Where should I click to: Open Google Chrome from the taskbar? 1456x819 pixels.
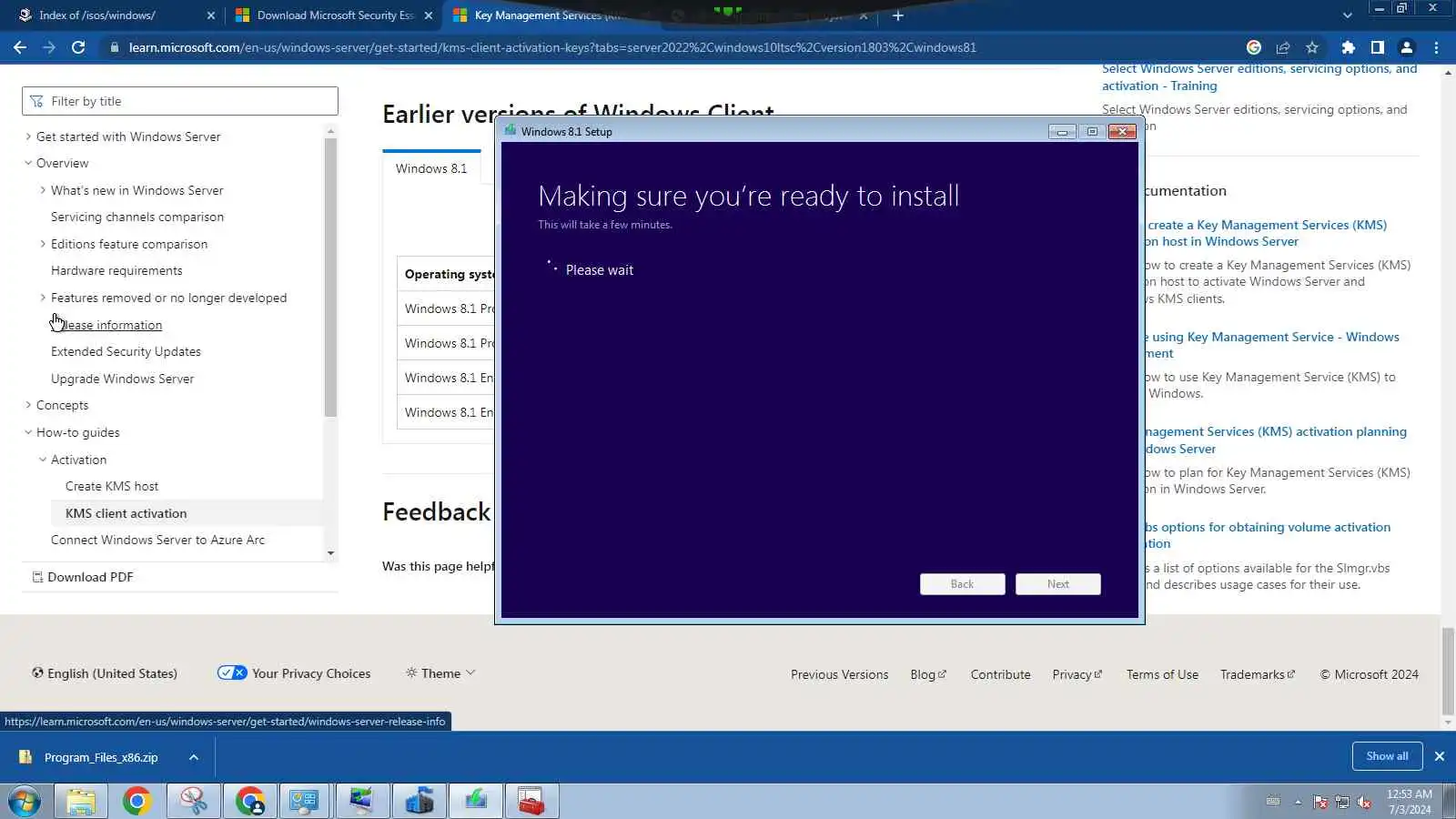click(136, 802)
